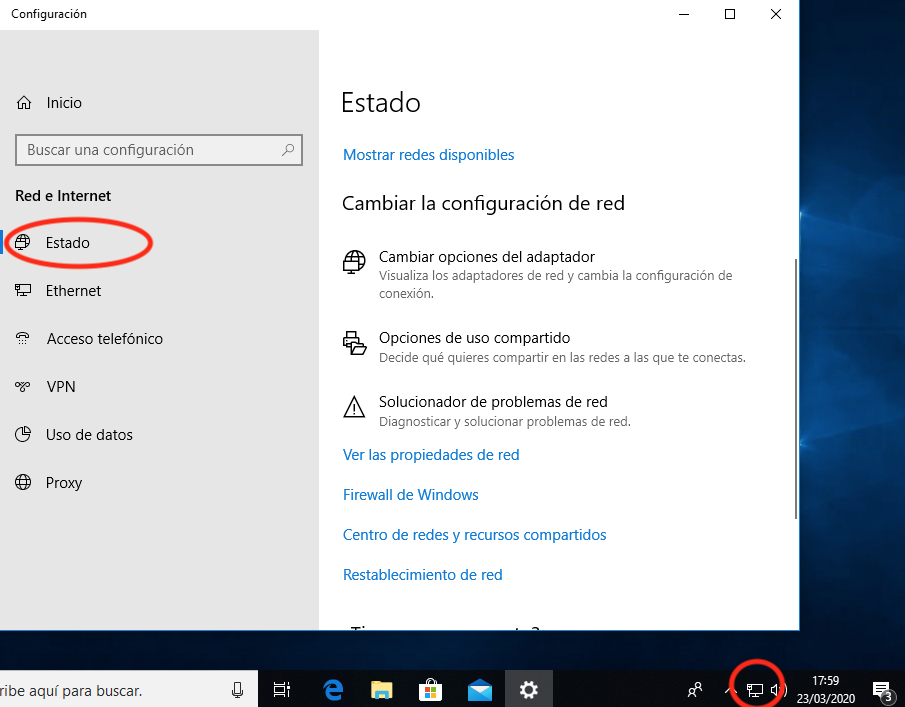This screenshot has height=707, width=905.
Task: Click the adapter globe icon next to Cambiar opciones
Action: [354, 262]
